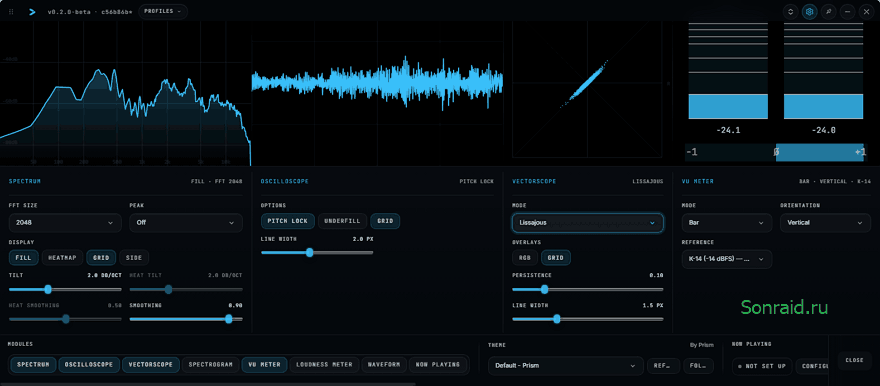Image resolution: width=880 pixels, height=386 pixels.
Task: Adjust the Heat Tilt slider
Action: [x=186, y=290]
